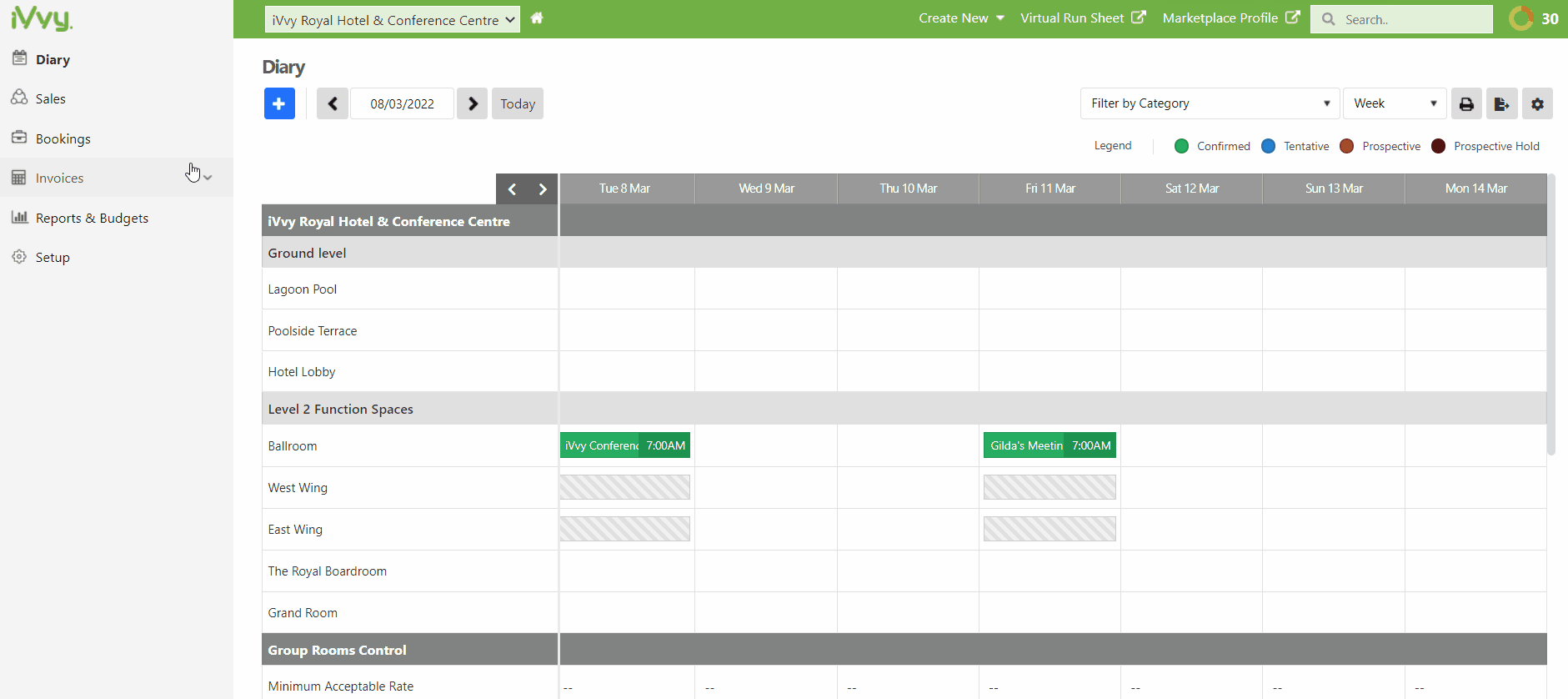Click the Fri 11 Mar column header
The width and height of the screenshot is (1568, 699).
point(1050,189)
